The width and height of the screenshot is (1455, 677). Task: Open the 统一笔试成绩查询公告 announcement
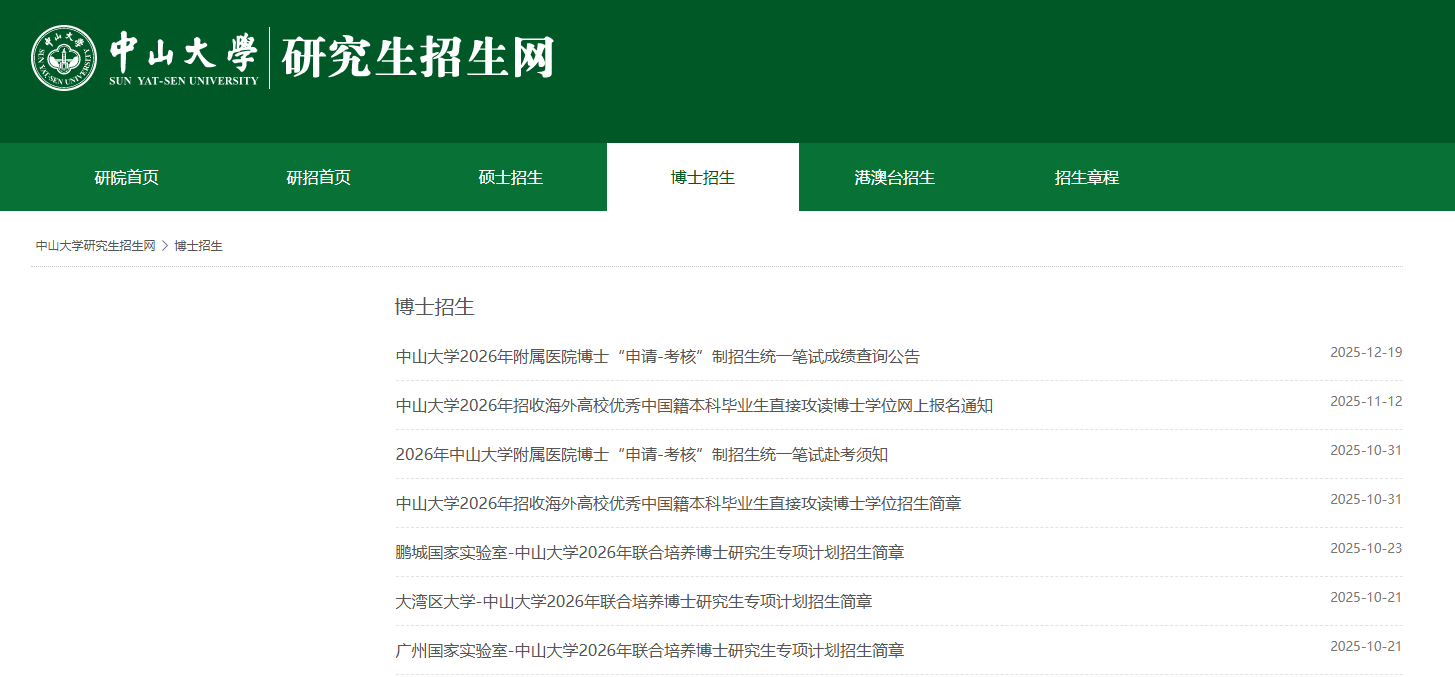coord(657,357)
